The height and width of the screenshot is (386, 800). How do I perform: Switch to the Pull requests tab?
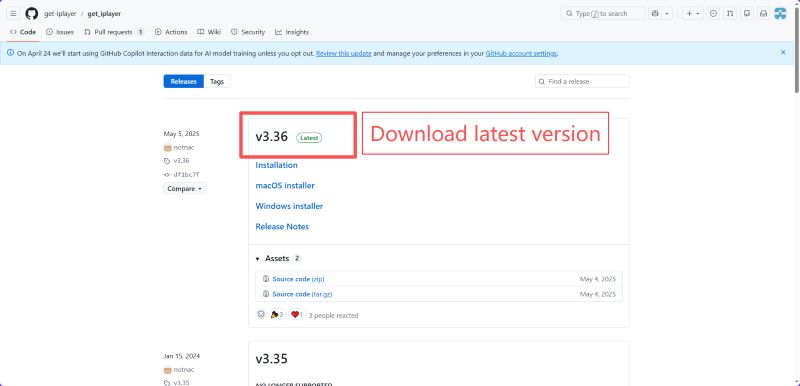coord(114,32)
